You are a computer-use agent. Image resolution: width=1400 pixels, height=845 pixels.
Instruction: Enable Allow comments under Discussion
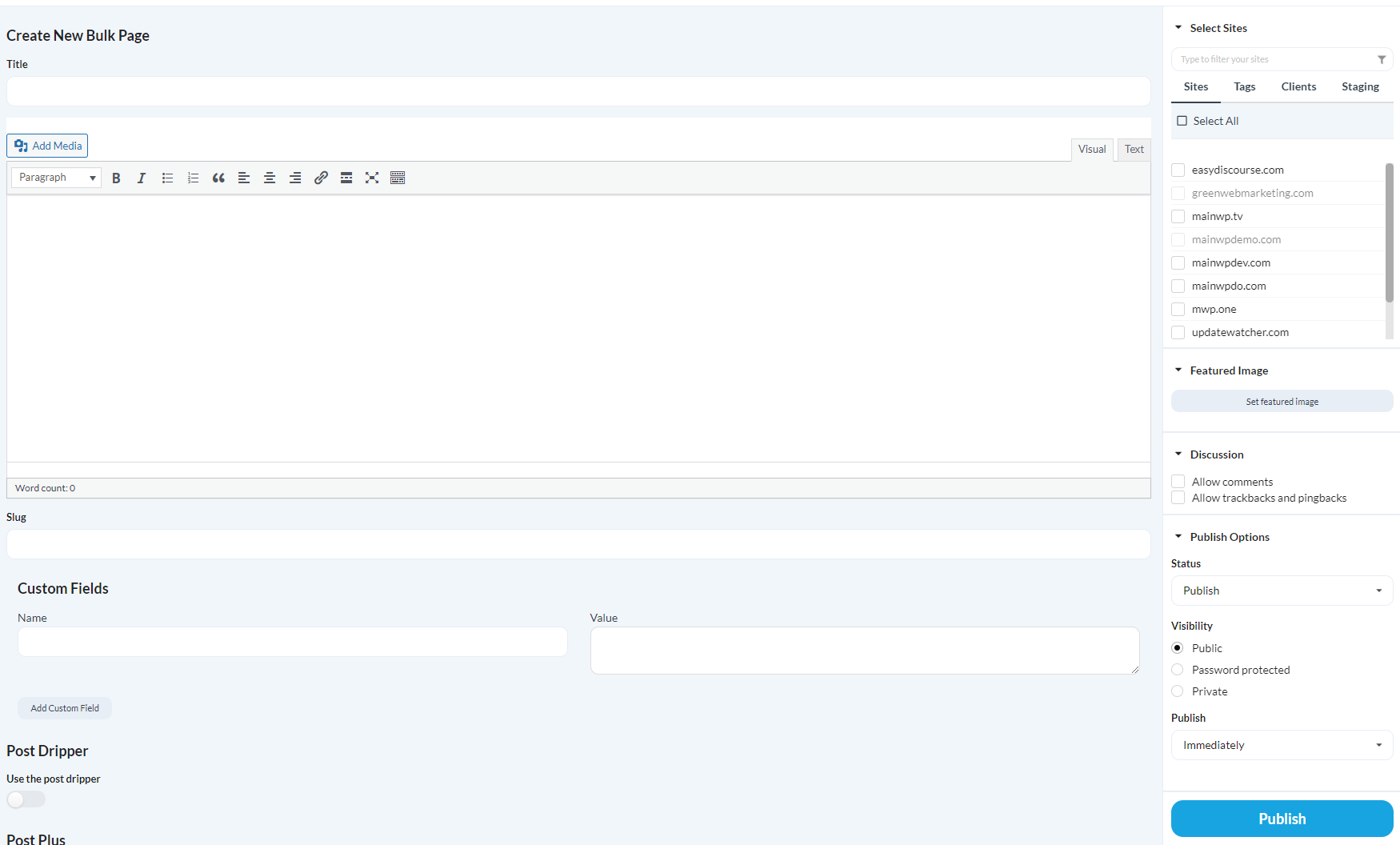(x=1178, y=481)
